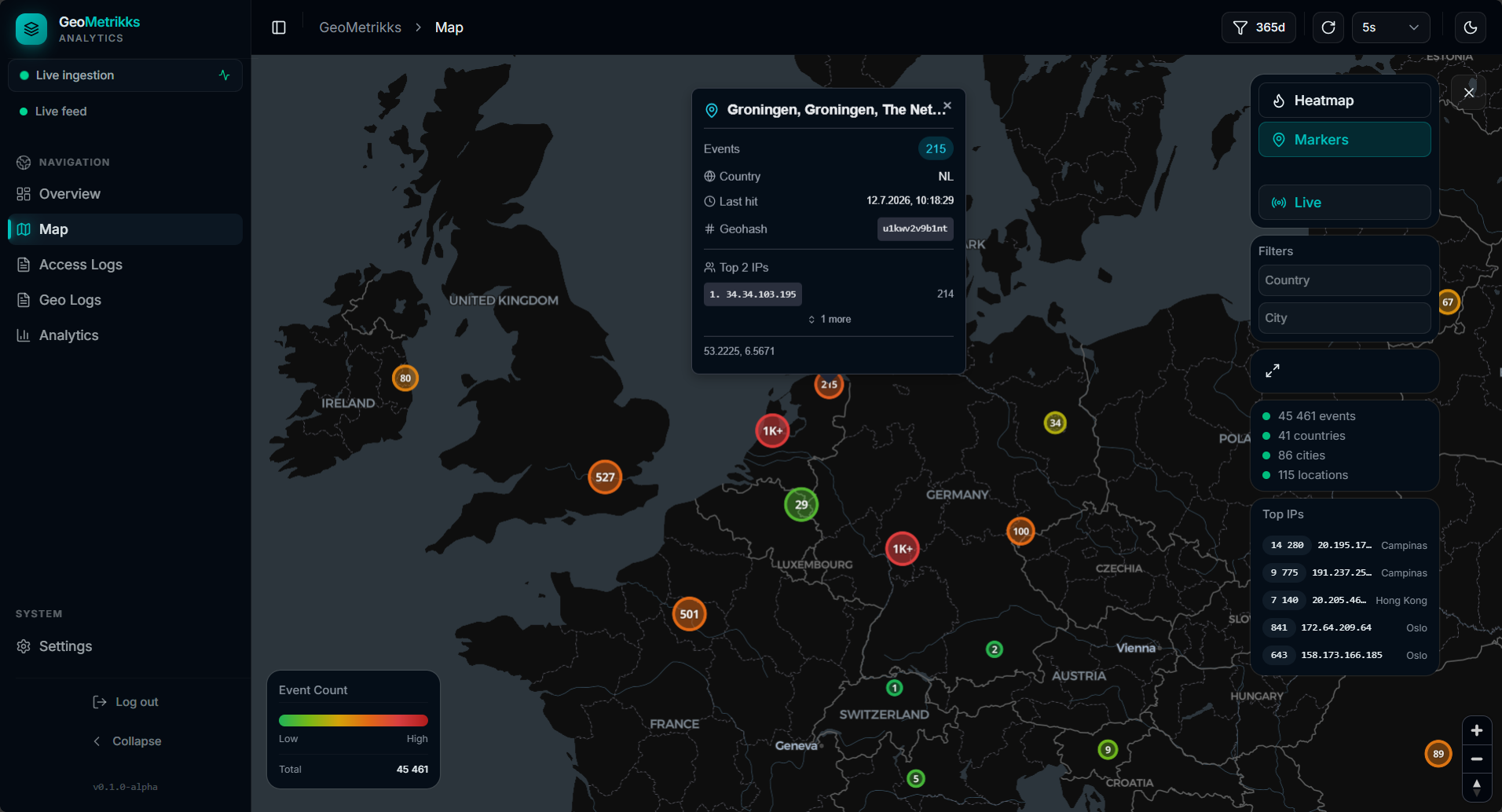
Task: Click the GeoMetrikks logo icon
Action: click(x=31, y=29)
